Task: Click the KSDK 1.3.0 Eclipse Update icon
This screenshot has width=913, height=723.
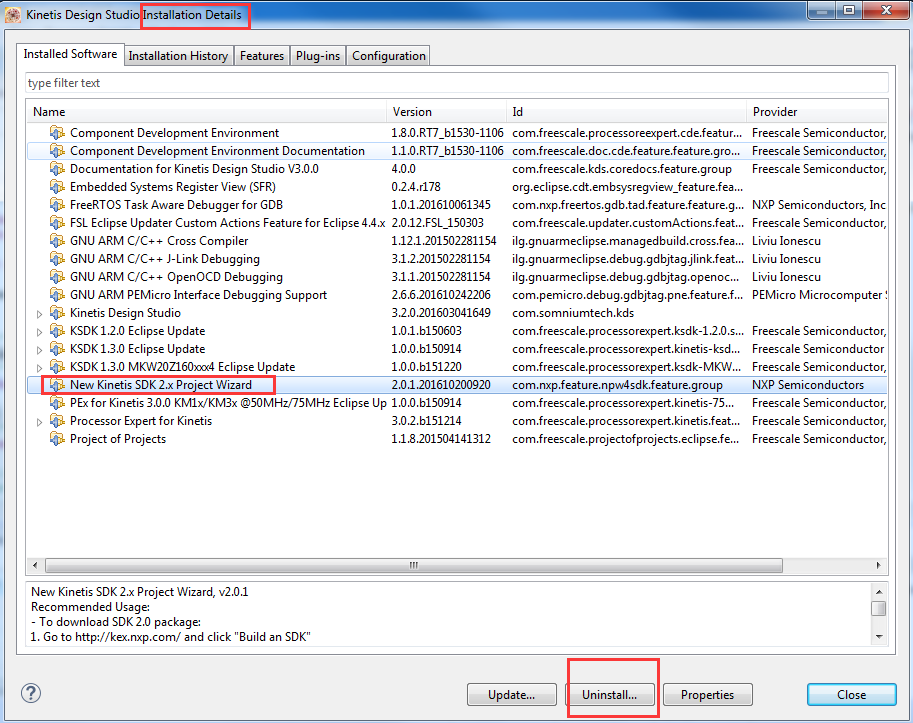Action: [x=56, y=349]
